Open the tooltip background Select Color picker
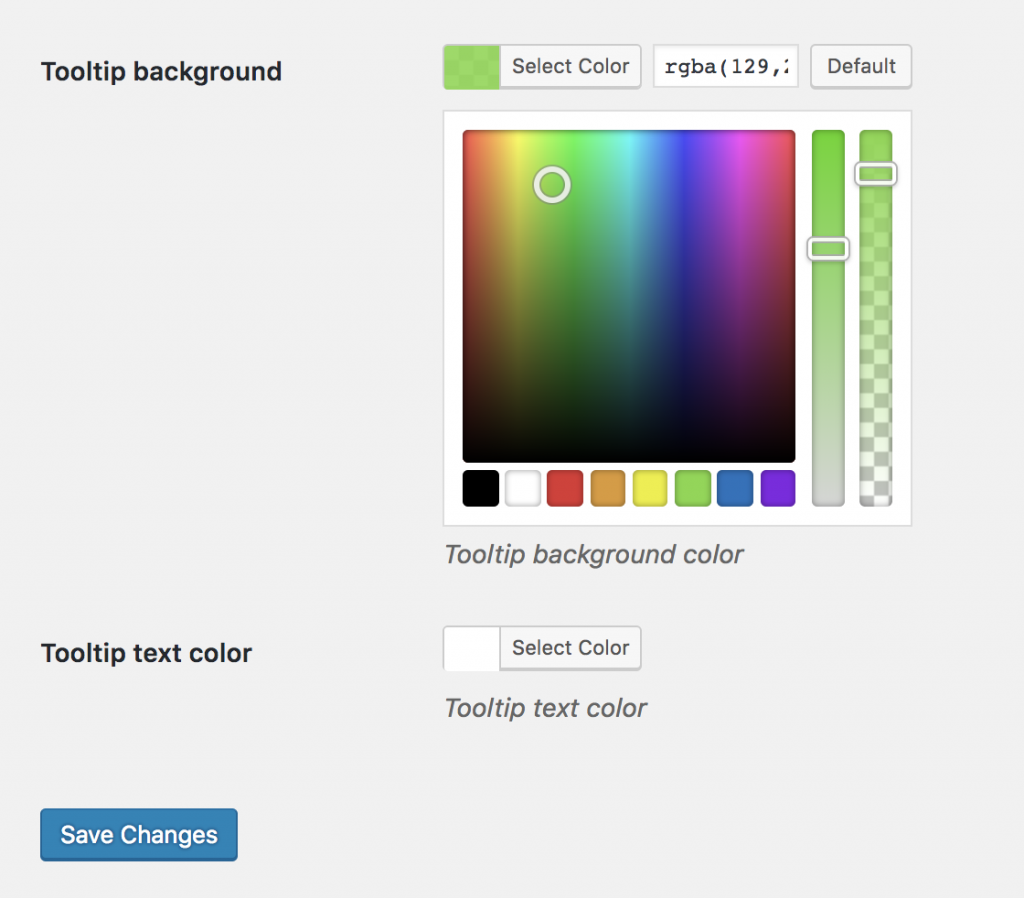Image resolution: width=1024 pixels, height=898 pixels. click(570, 66)
